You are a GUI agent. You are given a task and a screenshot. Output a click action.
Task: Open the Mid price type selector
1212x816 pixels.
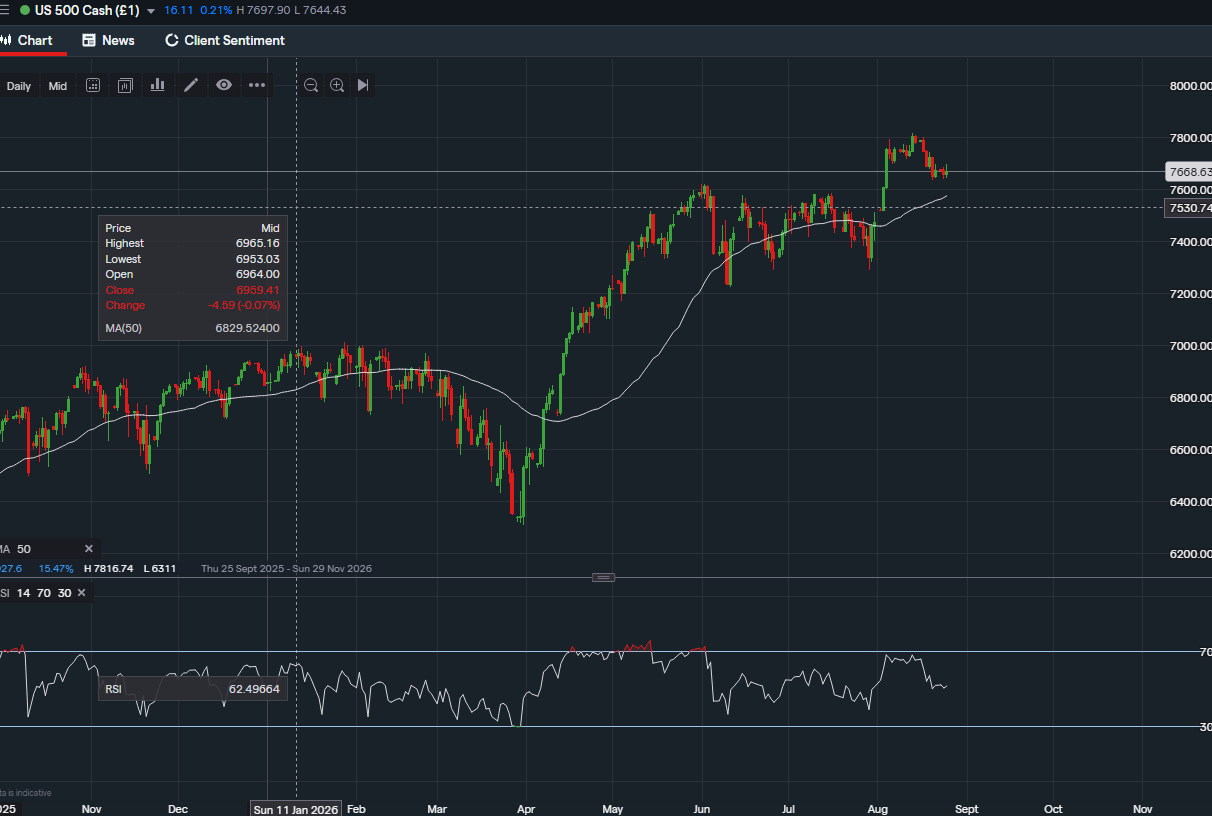coord(58,86)
